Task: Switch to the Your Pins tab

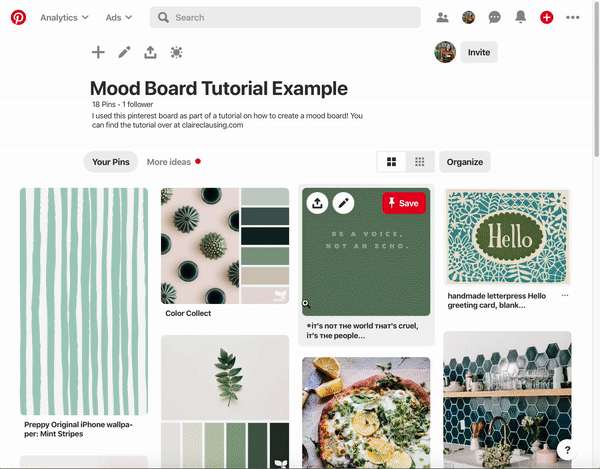Action: point(111,162)
